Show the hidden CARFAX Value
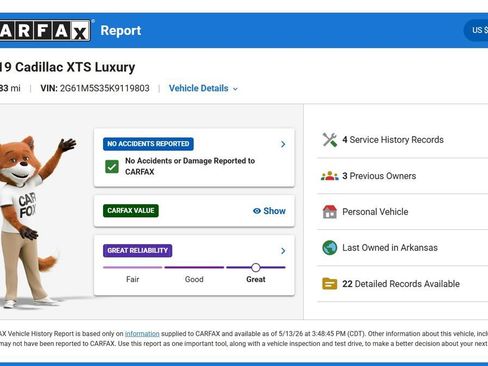This screenshot has height=366, width=488. (x=269, y=211)
